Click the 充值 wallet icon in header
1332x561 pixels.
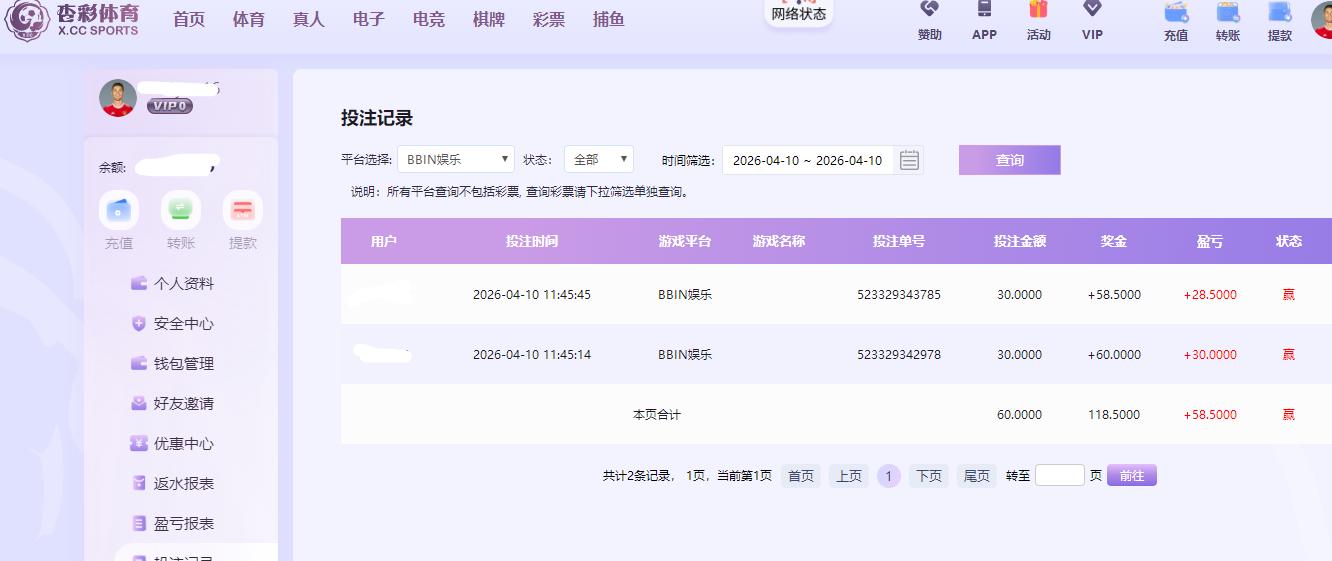1176,13
